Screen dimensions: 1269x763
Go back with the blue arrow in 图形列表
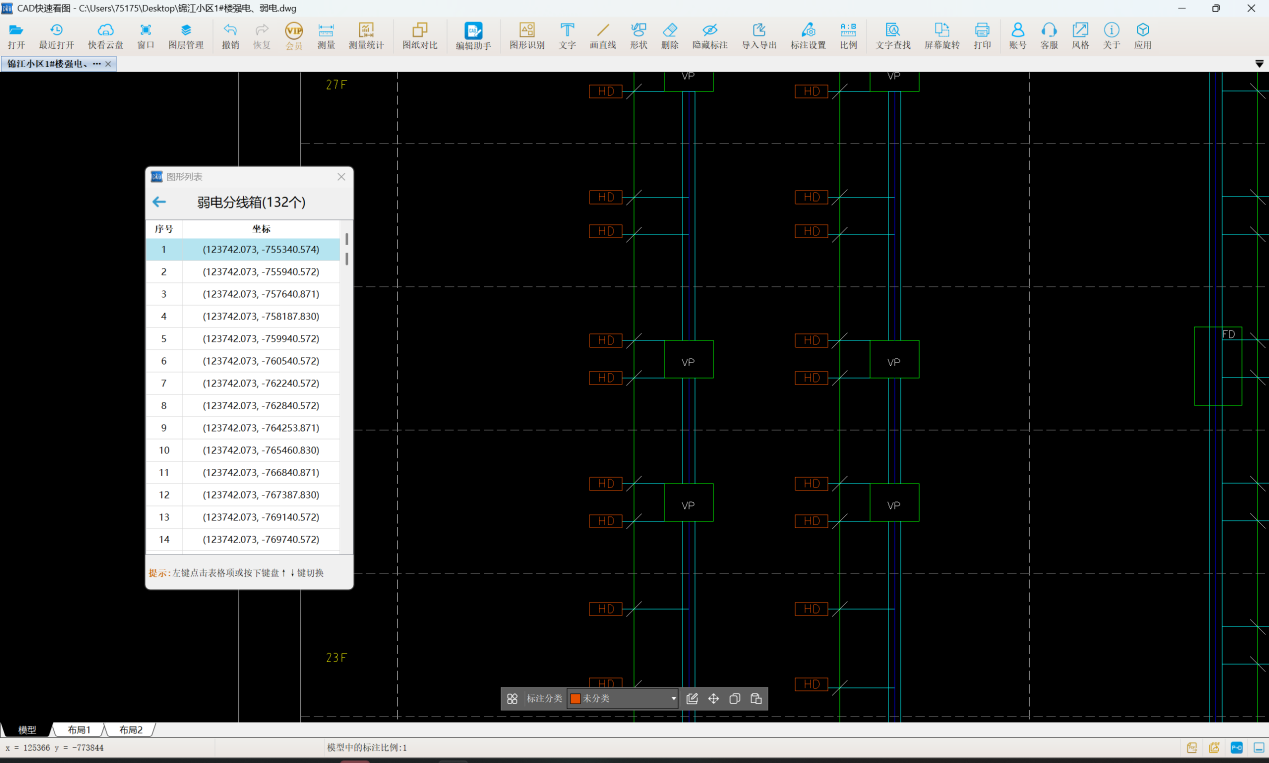pyautogui.click(x=159, y=202)
